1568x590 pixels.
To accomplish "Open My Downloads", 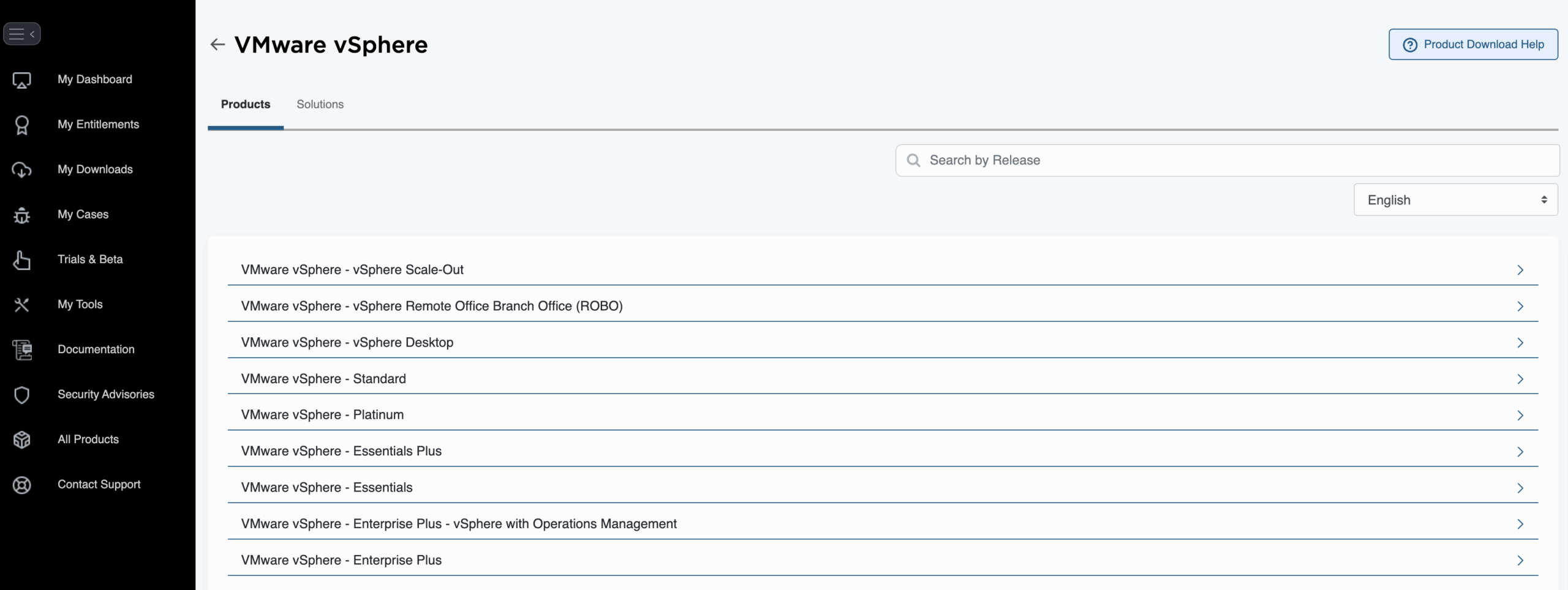I will [95, 169].
